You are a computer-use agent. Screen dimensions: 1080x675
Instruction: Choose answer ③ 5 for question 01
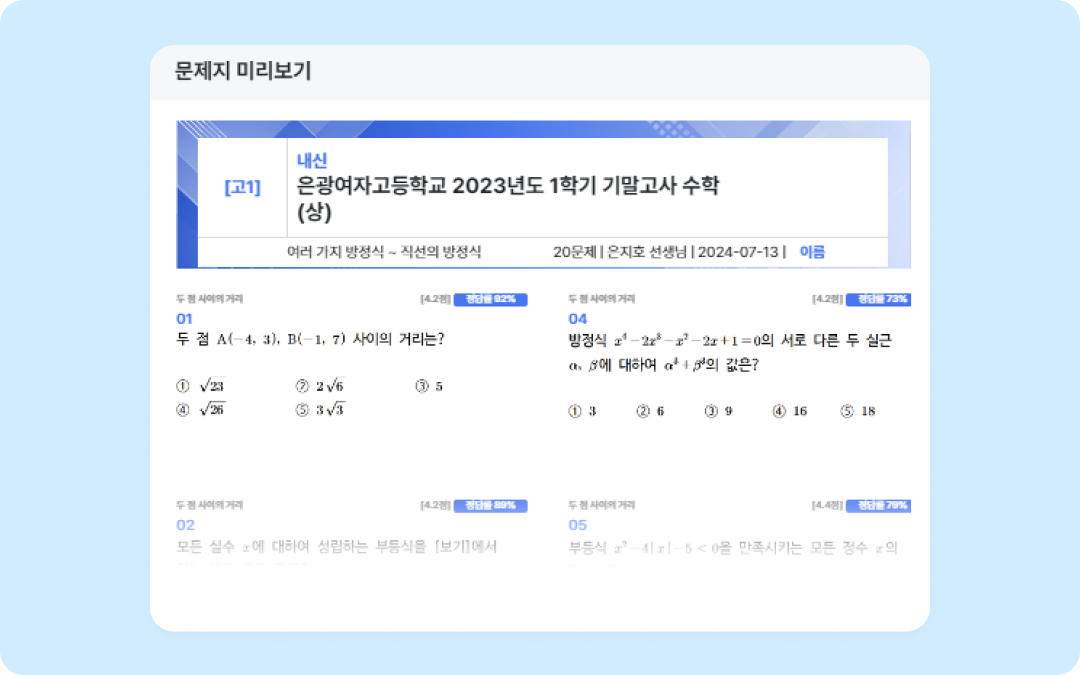tap(429, 386)
